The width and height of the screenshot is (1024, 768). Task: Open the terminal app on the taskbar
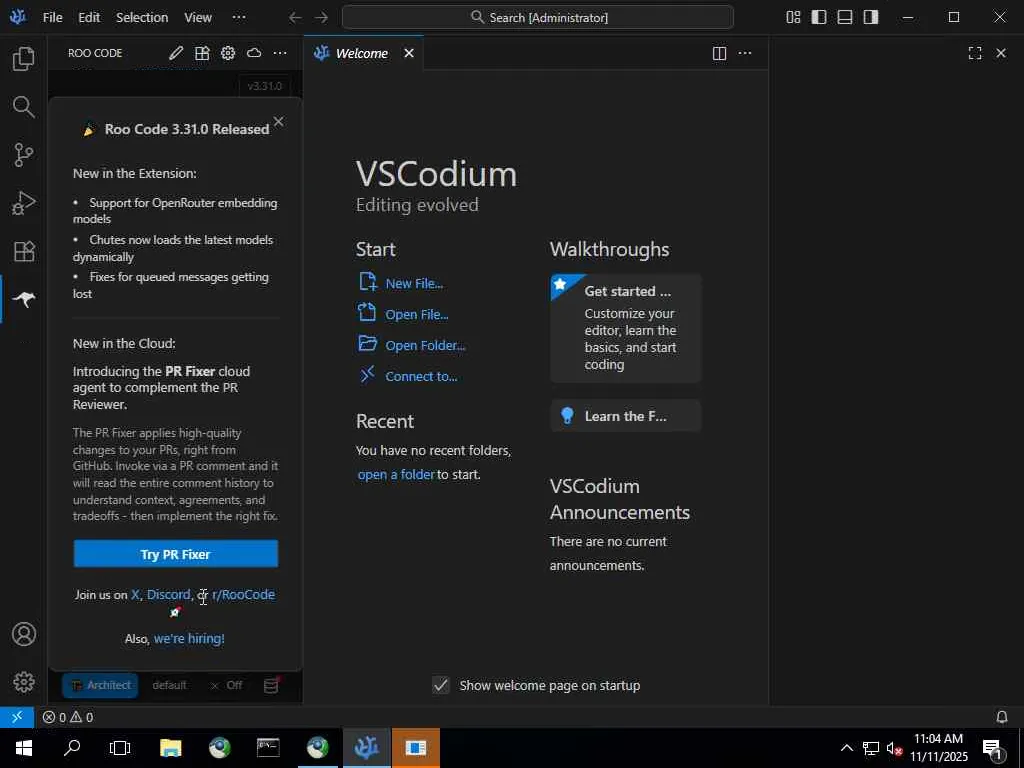(268, 748)
